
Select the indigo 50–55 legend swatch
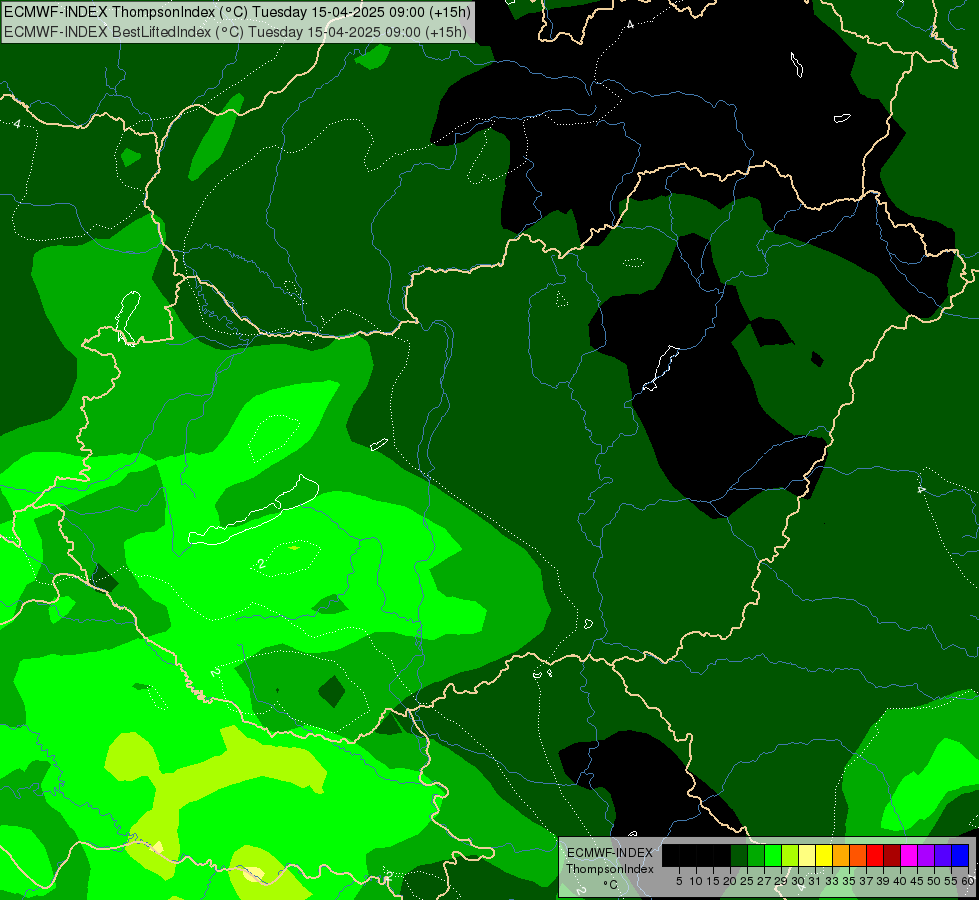(943, 855)
